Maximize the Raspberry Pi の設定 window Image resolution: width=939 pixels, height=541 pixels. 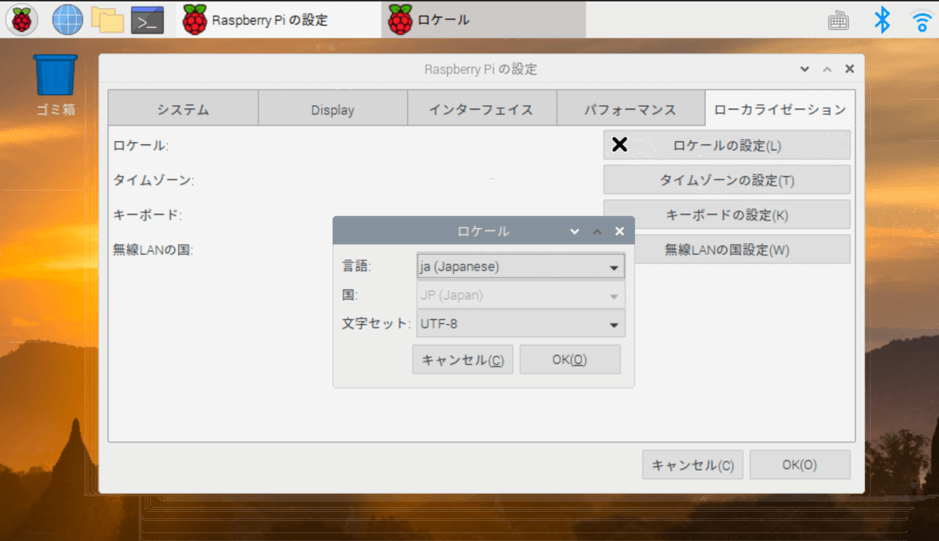[827, 69]
